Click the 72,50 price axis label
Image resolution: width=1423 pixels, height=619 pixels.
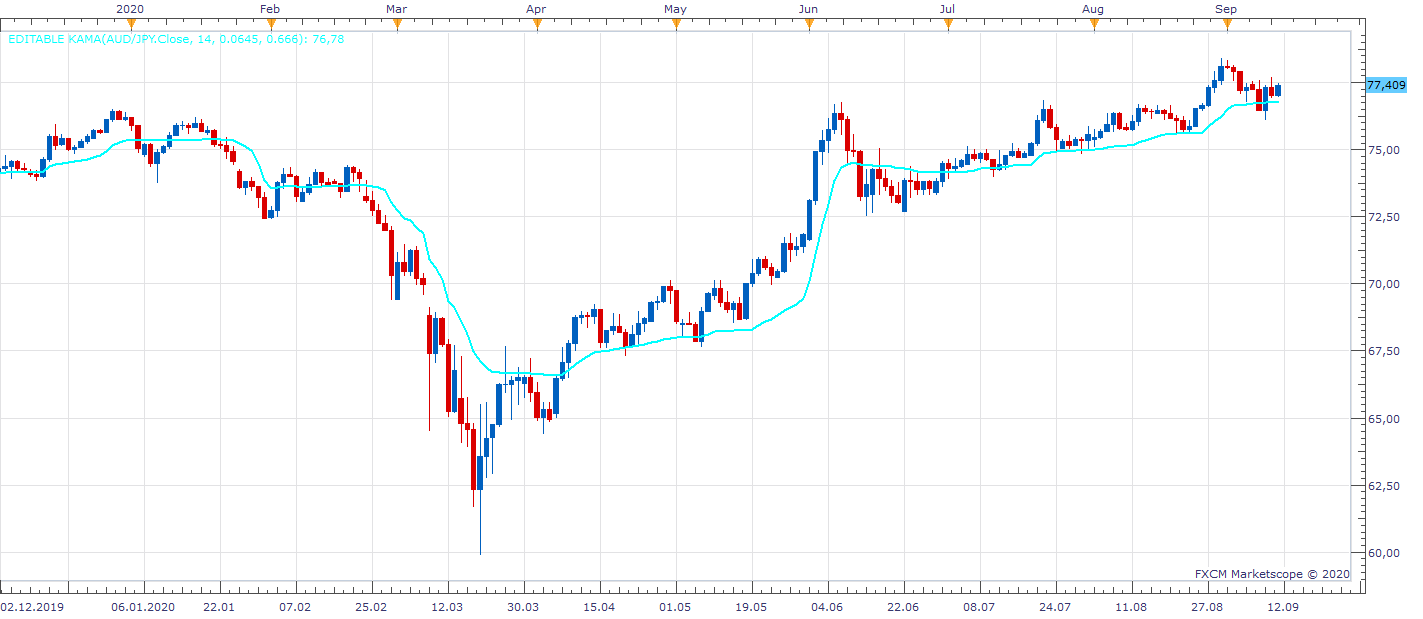[x=1382, y=217]
